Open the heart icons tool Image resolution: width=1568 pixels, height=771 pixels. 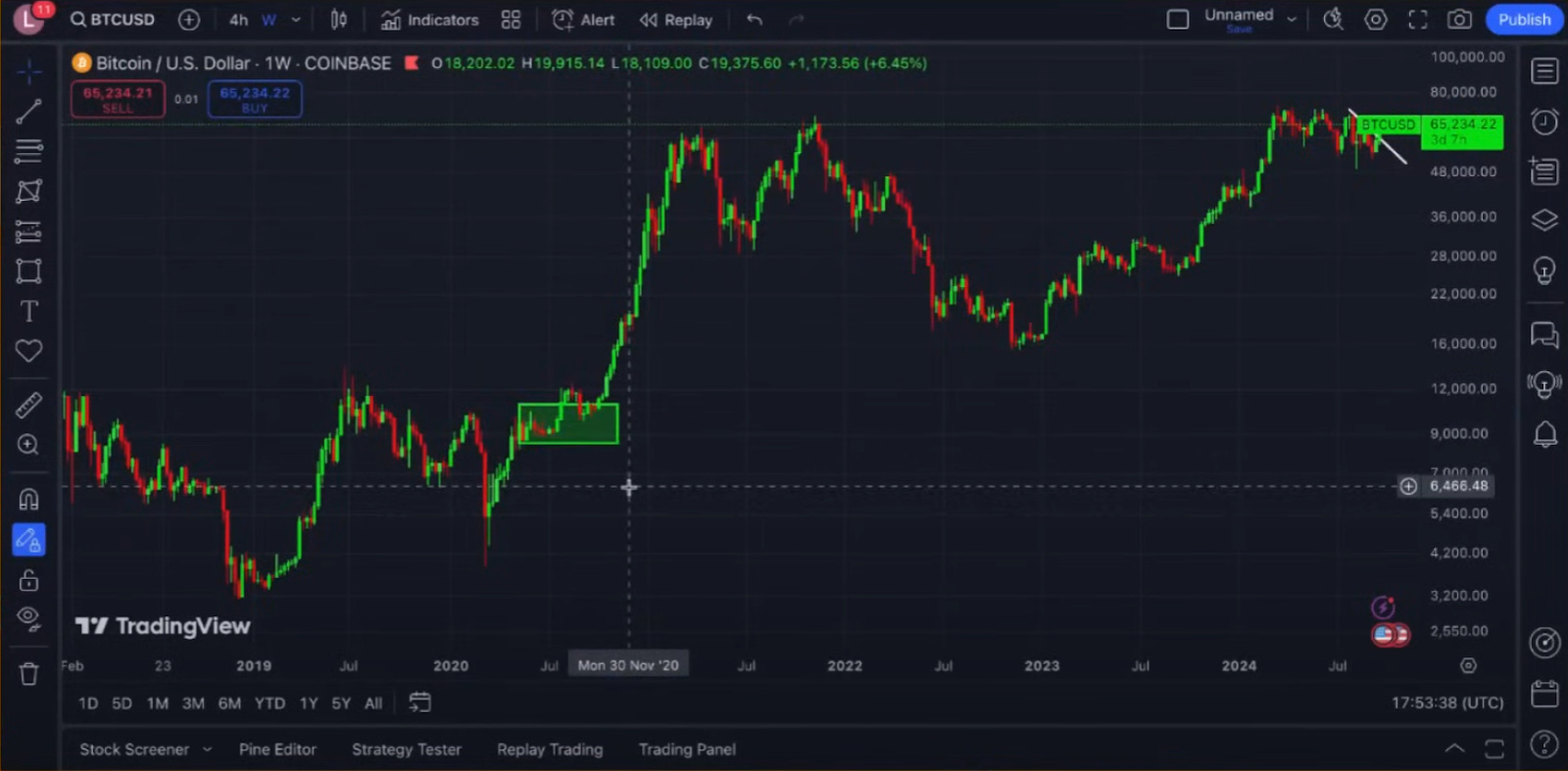point(28,351)
